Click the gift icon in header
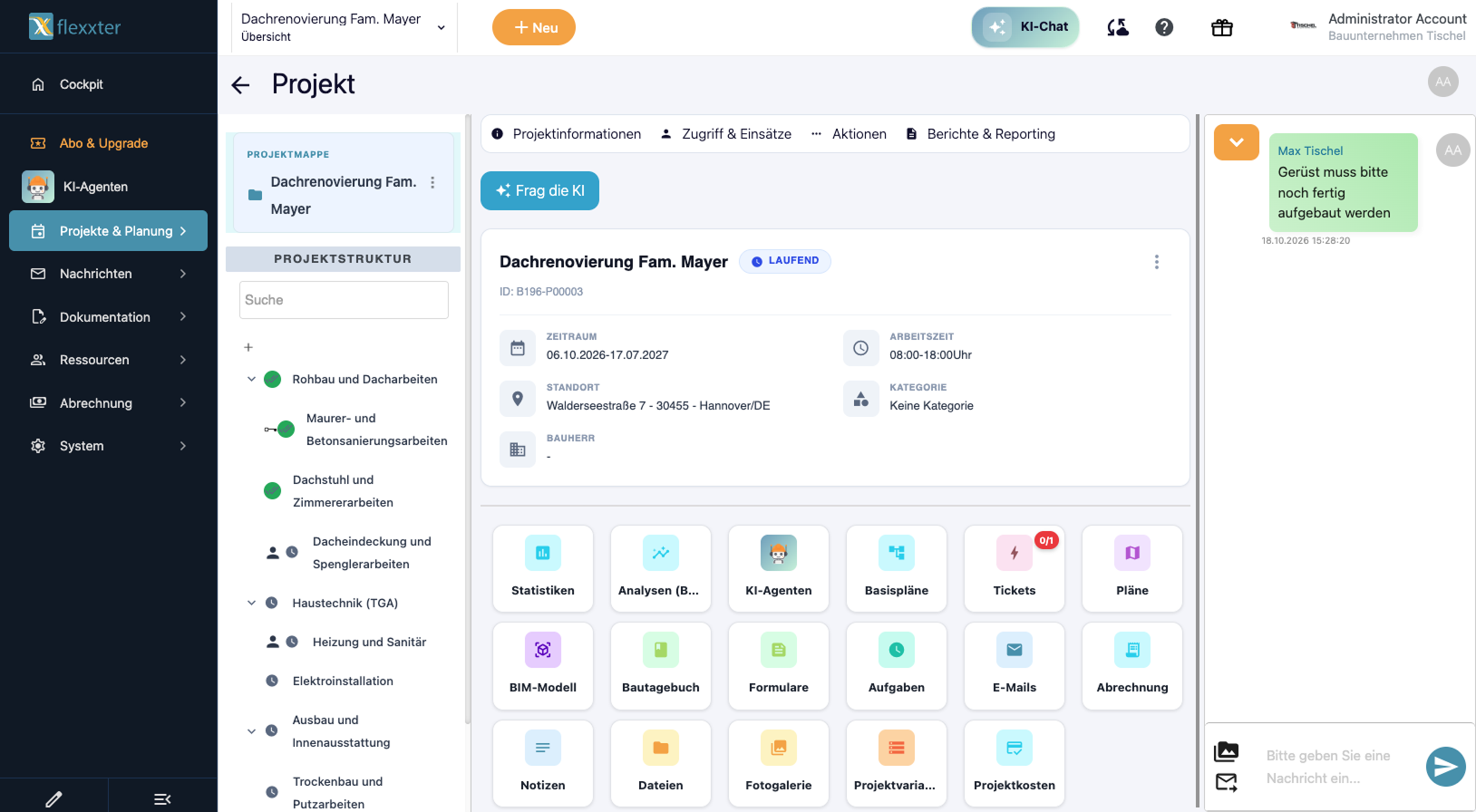1476x812 pixels. point(1222,27)
